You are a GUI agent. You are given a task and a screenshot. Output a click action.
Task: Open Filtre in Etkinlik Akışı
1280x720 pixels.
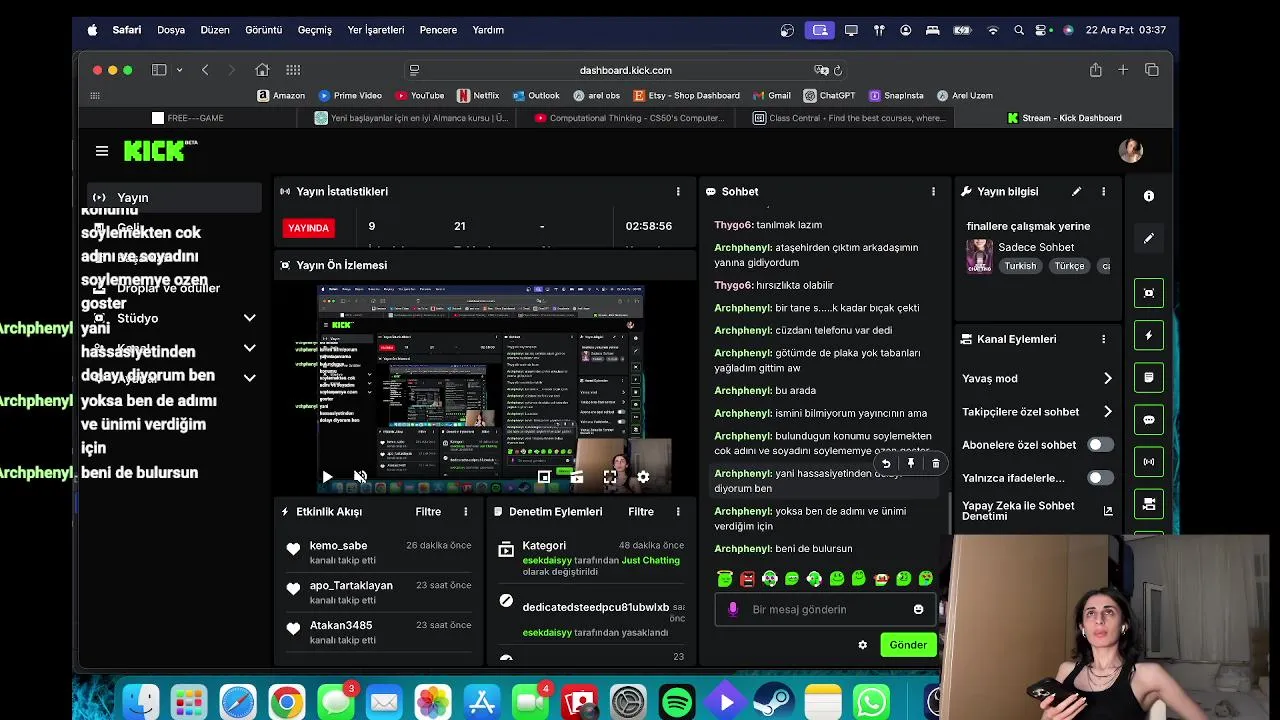pos(428,511)
